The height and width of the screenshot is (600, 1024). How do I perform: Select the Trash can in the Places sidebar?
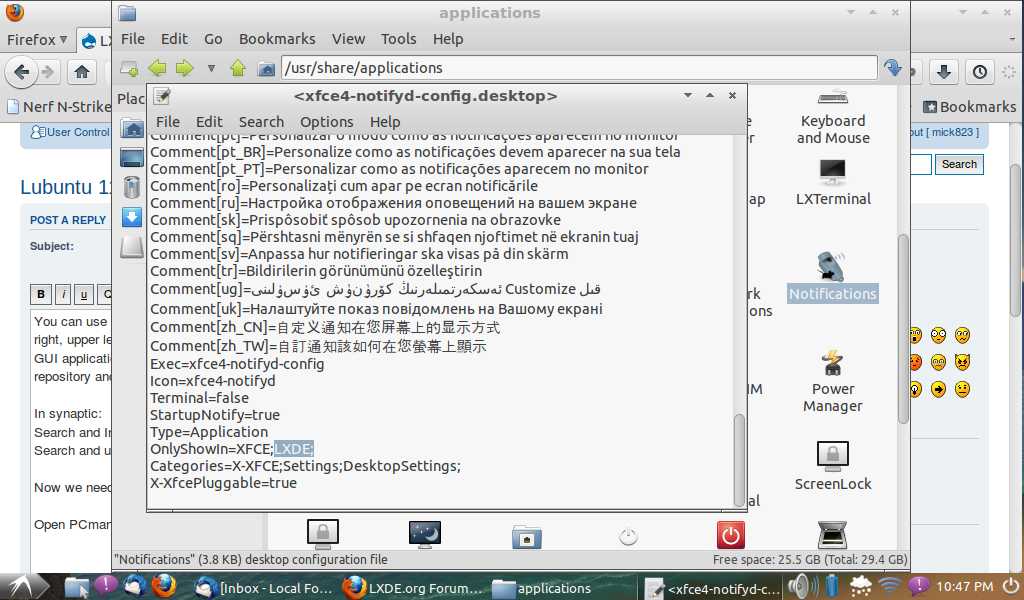132,187
